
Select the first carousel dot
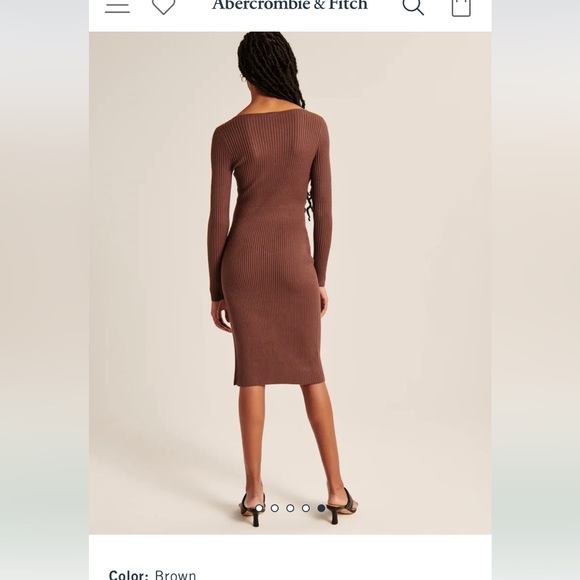[x=259, y=508]
